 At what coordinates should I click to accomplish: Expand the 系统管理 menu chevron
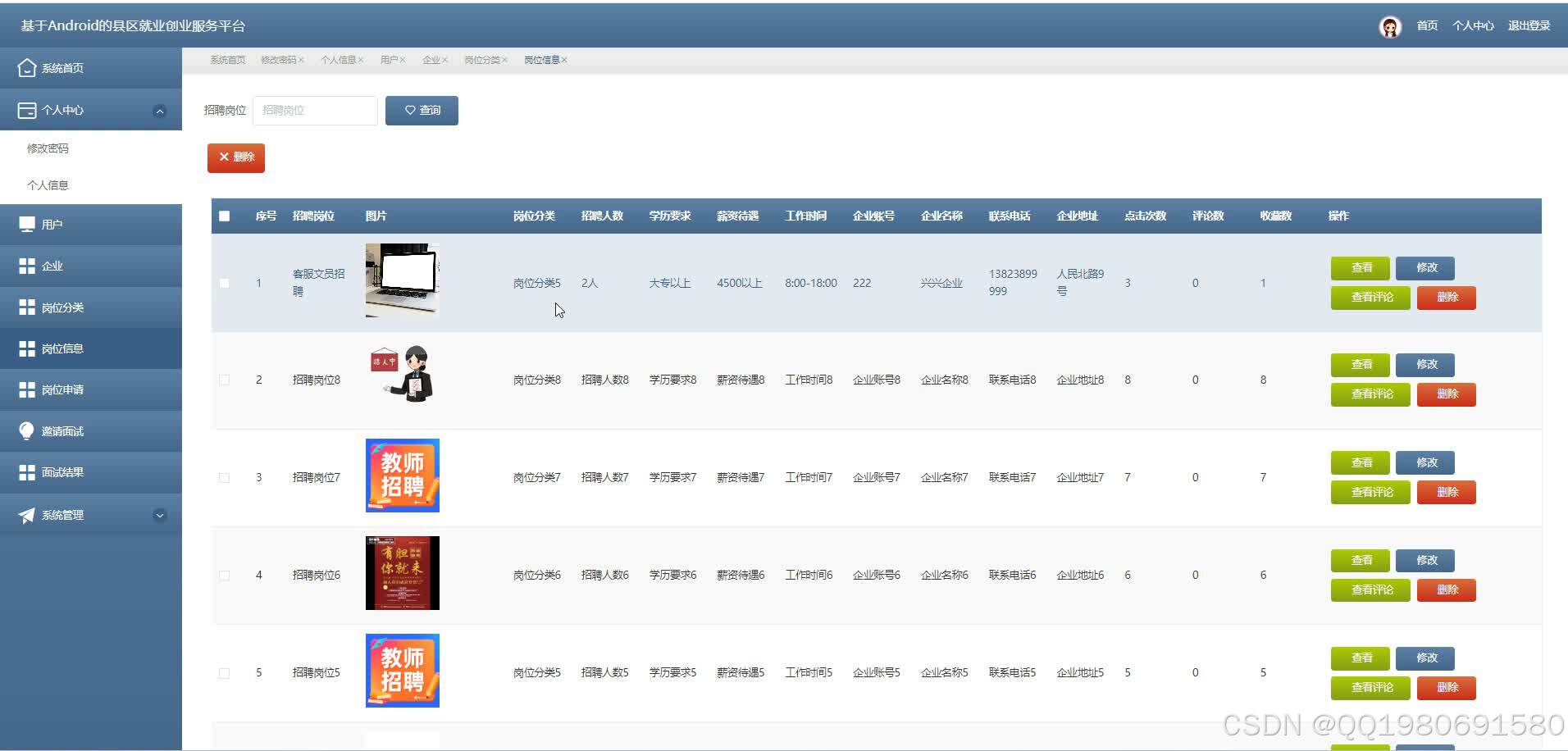[160, 515]
